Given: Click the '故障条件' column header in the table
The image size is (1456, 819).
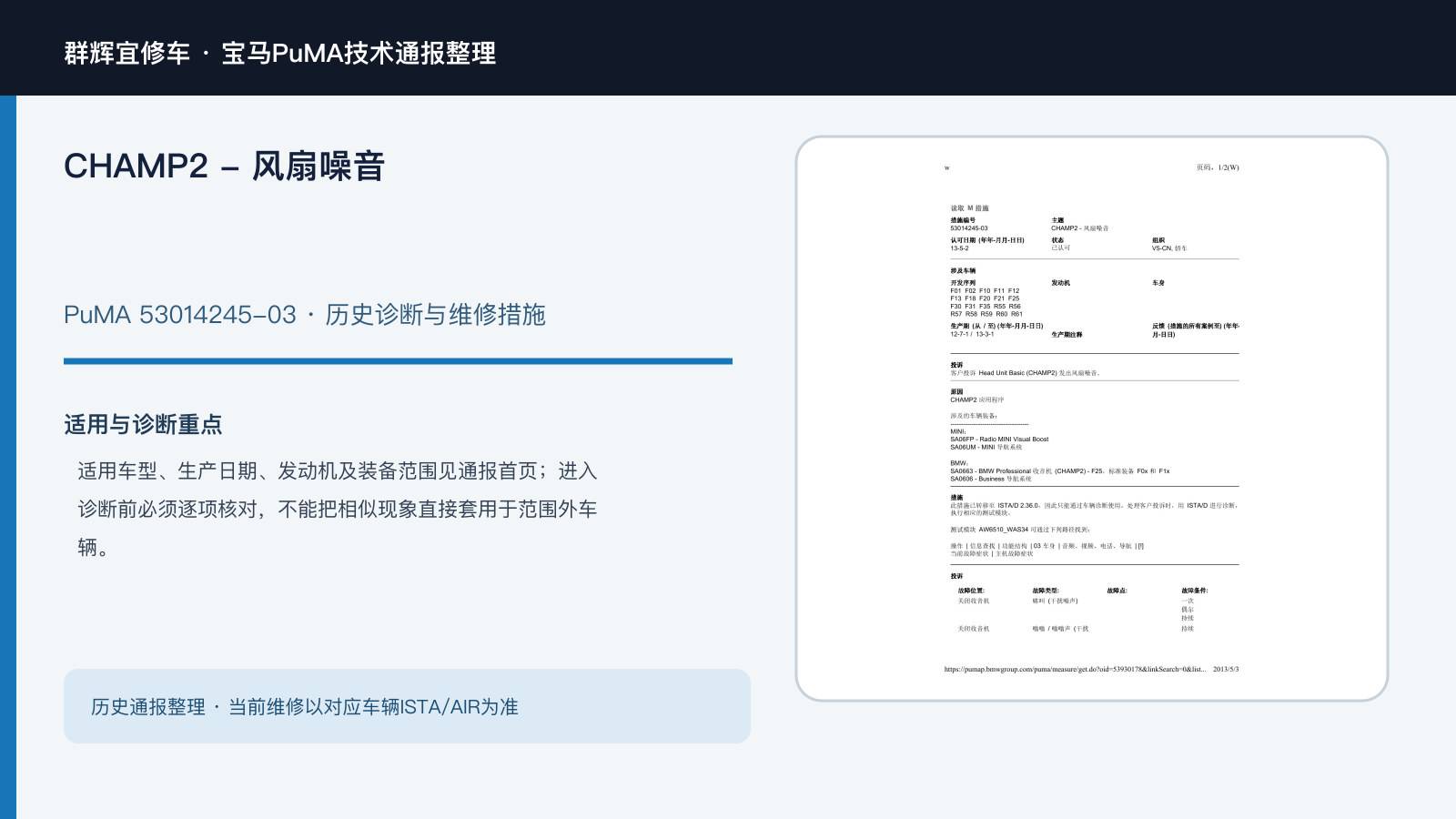Looking at the screenshot, I should pyautogui.click(x=1195, y=591).
